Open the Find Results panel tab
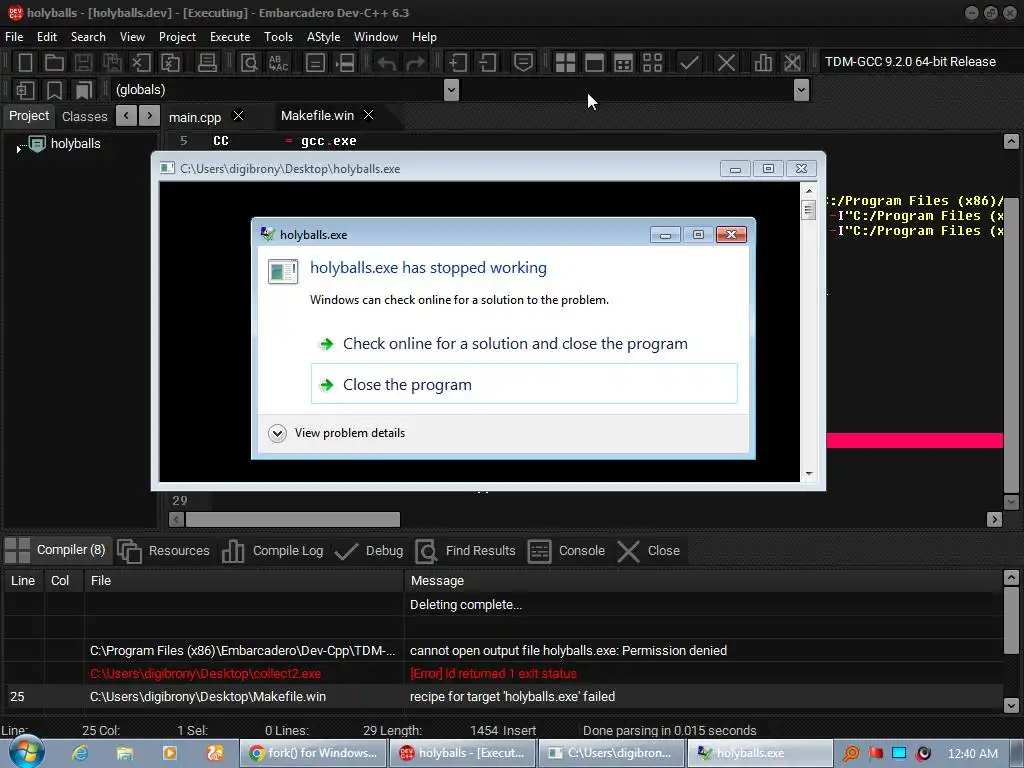This screenshot has width=1024, height=768. point(465,551)
